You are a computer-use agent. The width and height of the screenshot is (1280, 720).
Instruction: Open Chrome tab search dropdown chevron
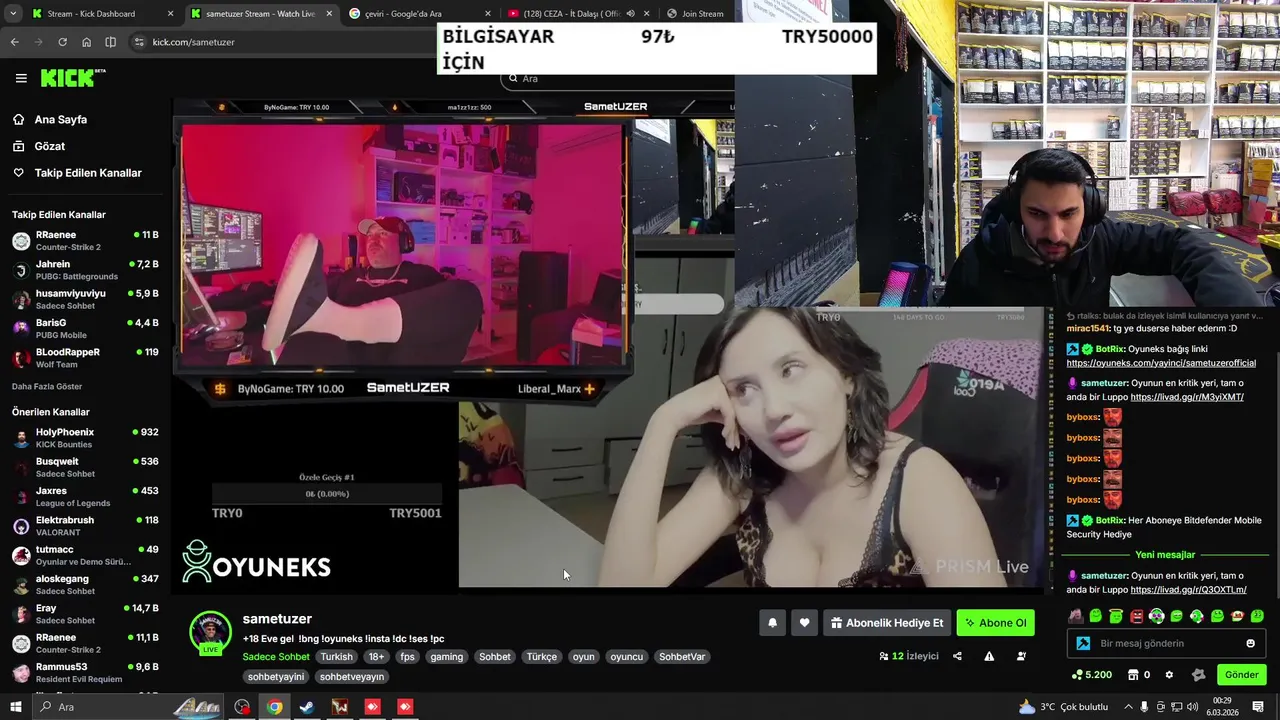(14, 14)
